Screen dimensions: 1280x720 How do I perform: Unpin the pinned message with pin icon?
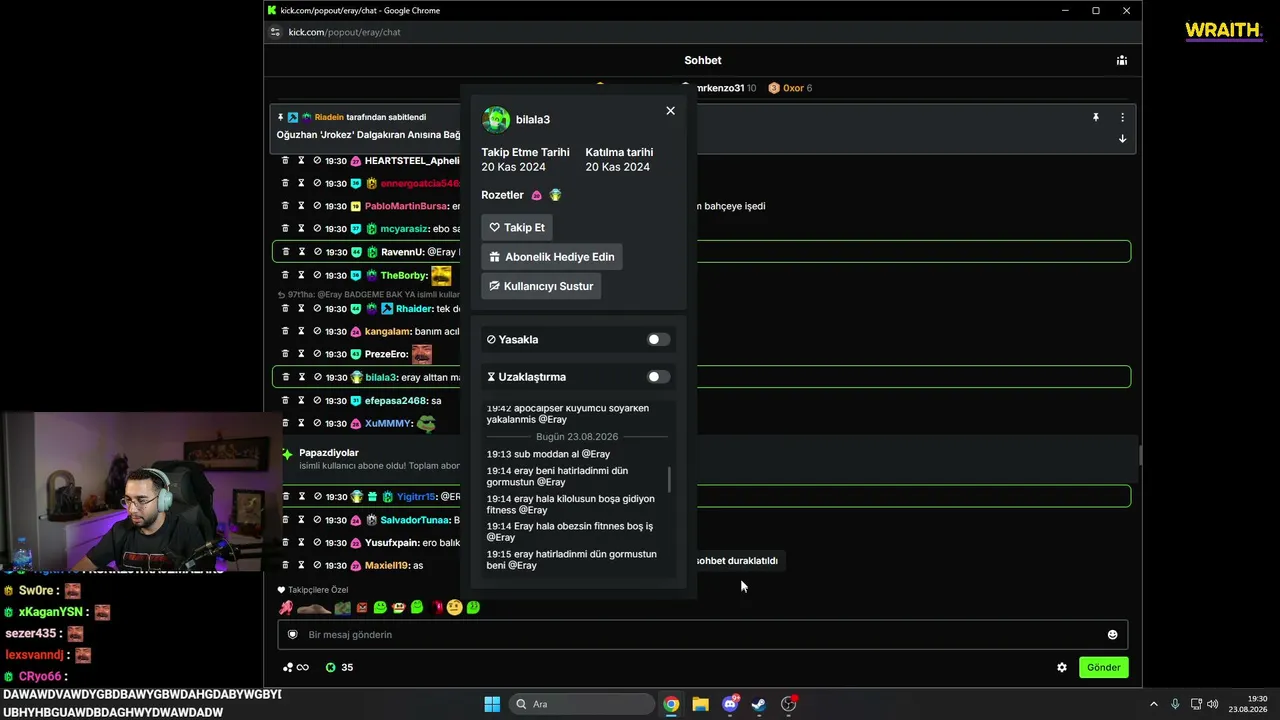(x=1096, y=117)
